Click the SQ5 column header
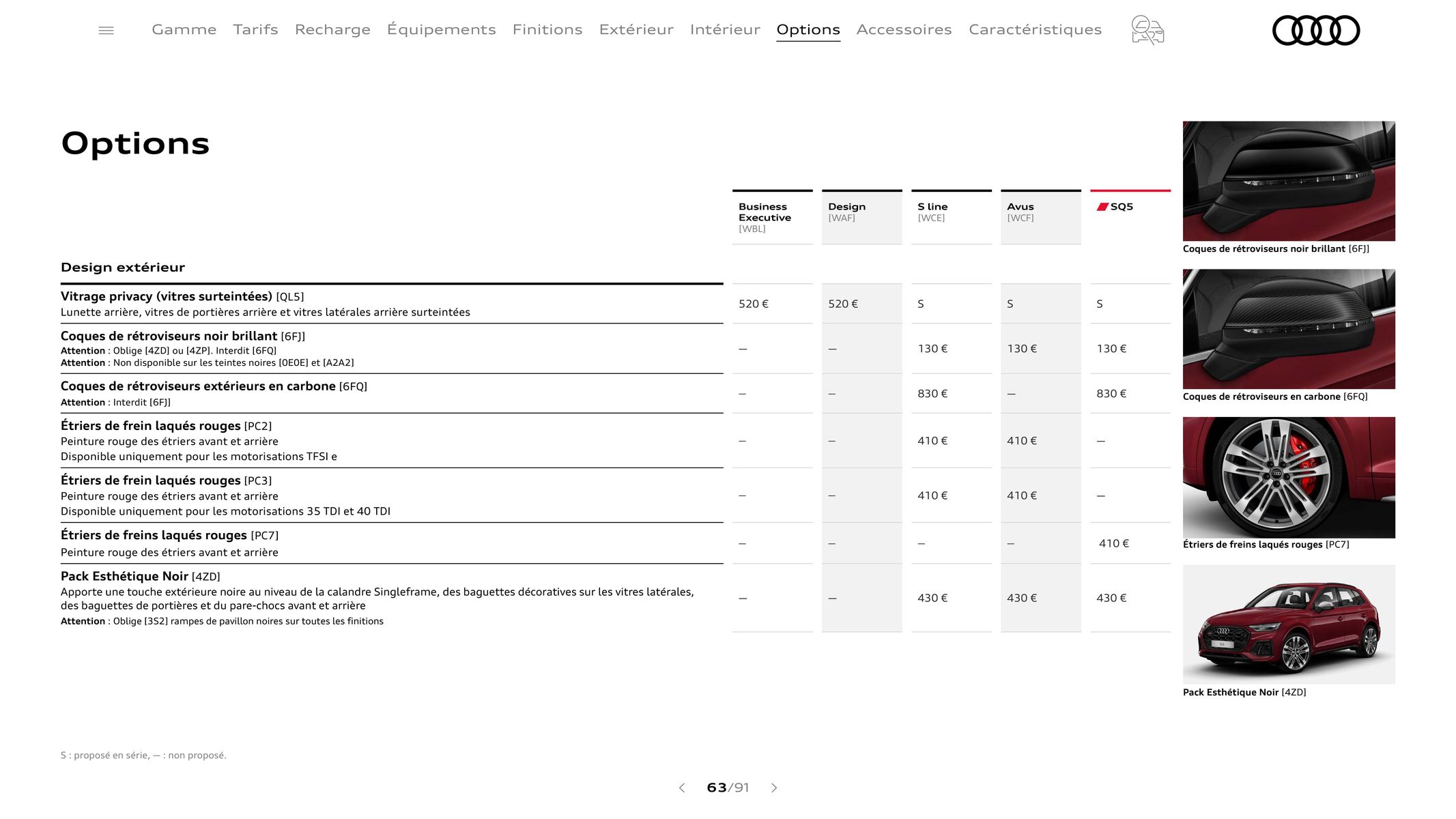 click(1130, 217)
